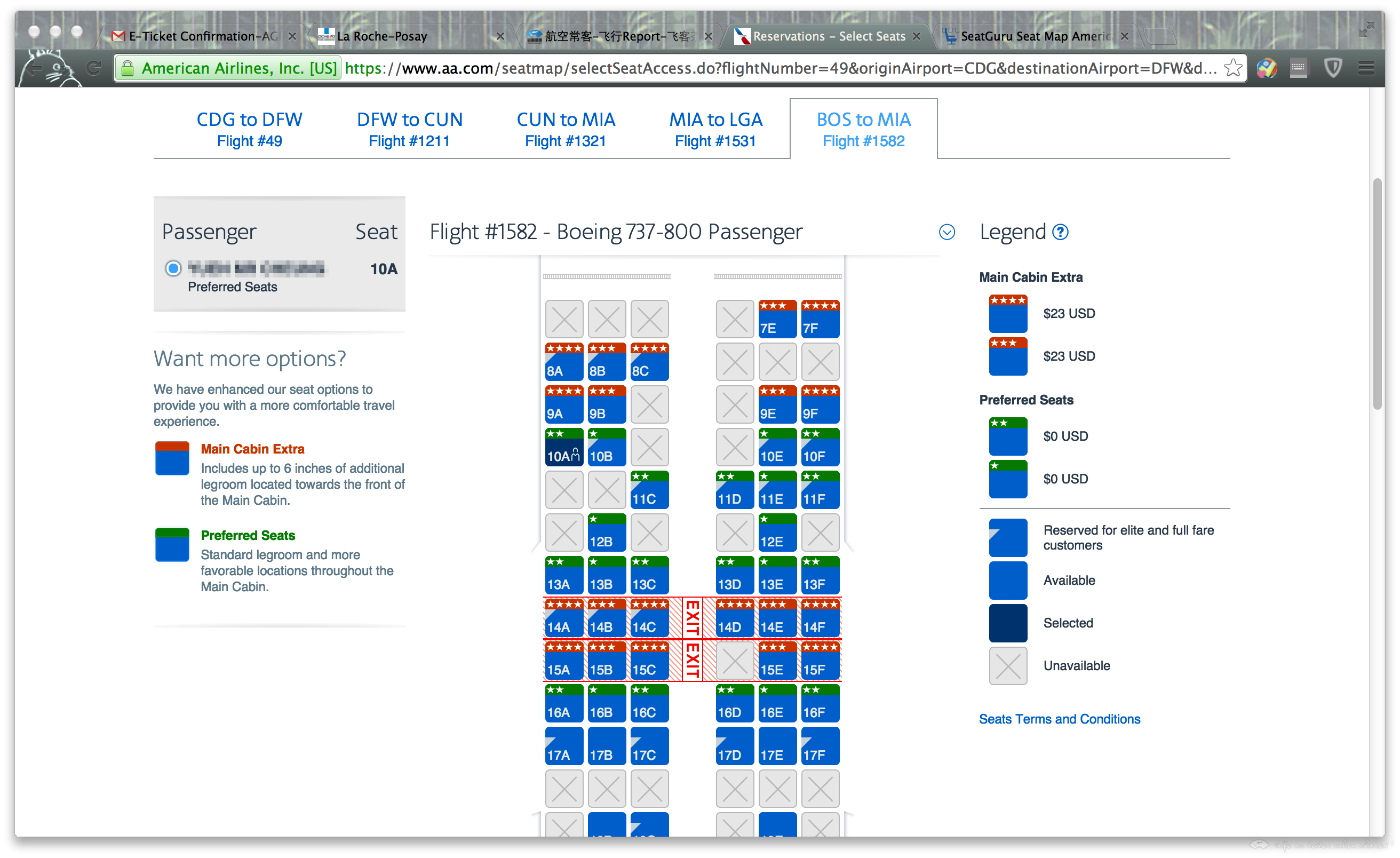Click the American Airlines SSL certificate badge
Screen dimensions: 1400x858
(x=228, y=68)
